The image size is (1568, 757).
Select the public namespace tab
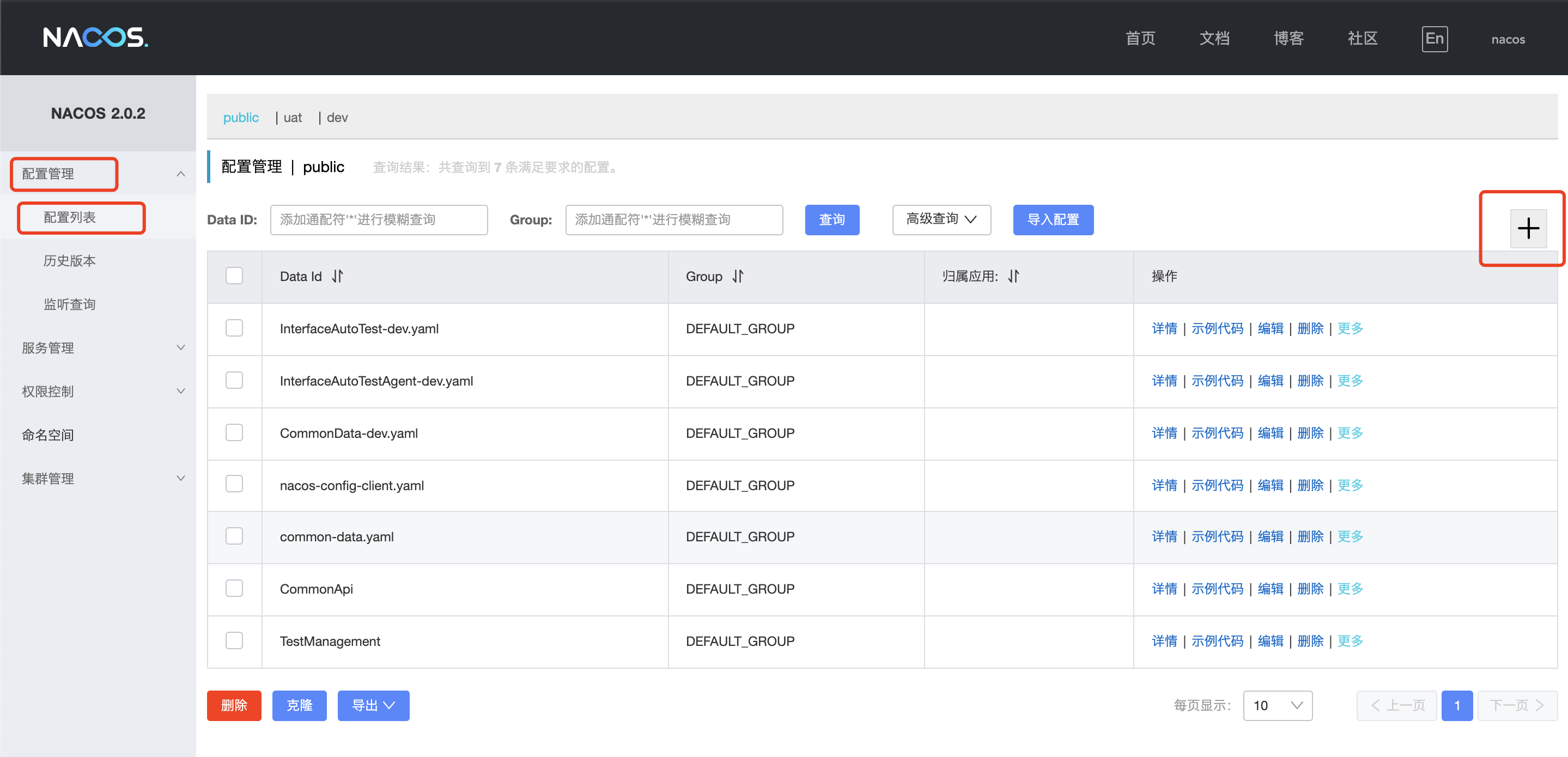point(240,118)
